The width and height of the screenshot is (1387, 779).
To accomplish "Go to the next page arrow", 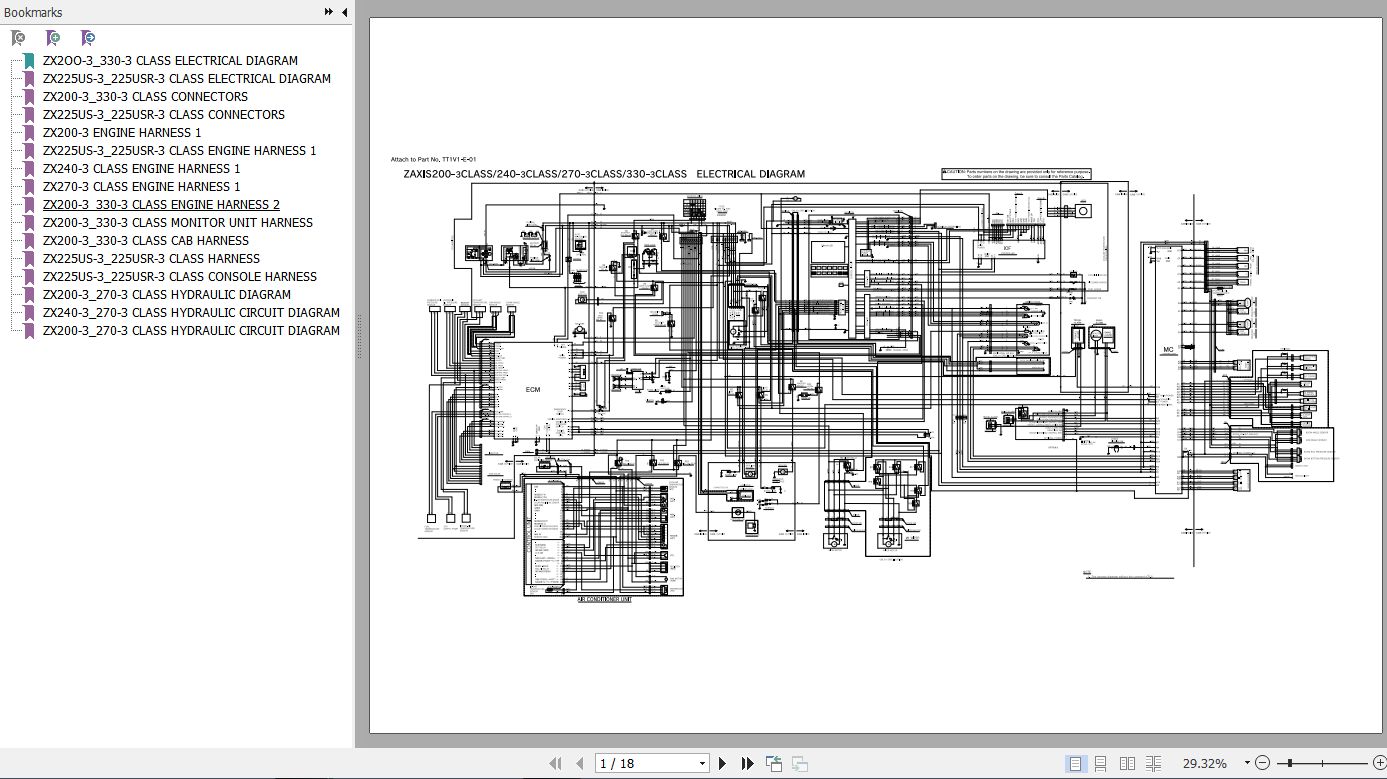I will tap(723, 763).
